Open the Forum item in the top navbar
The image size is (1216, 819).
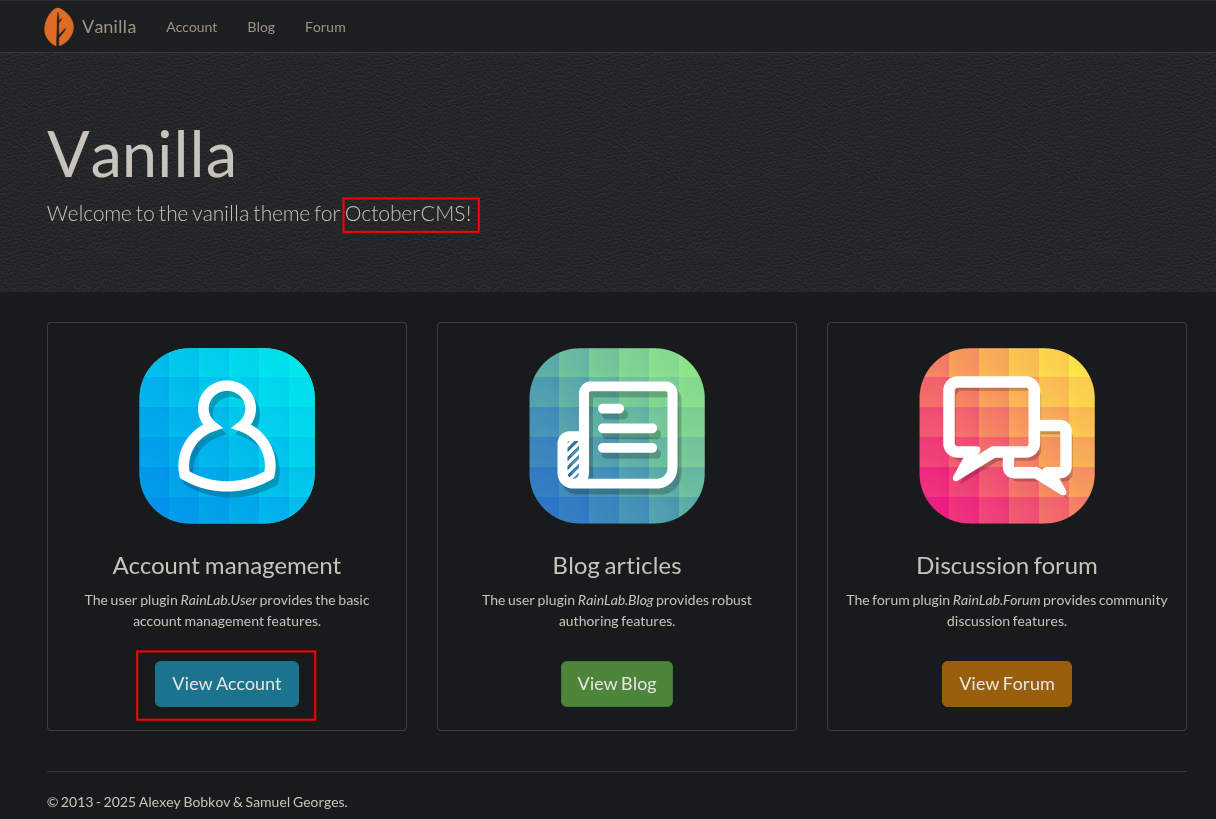[325, 27]
